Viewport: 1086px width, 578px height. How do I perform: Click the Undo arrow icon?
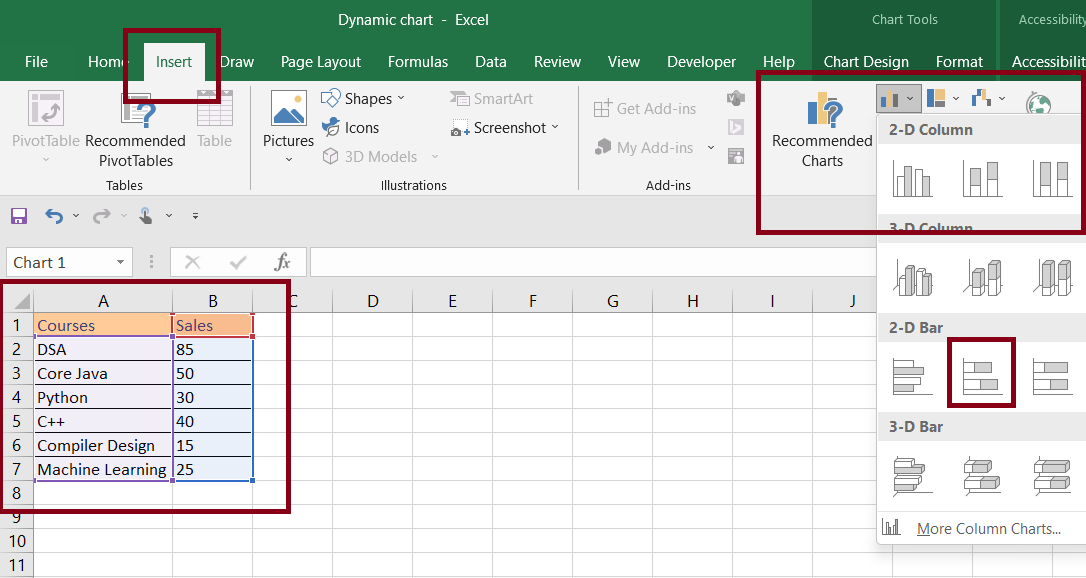tap(54, 216)
